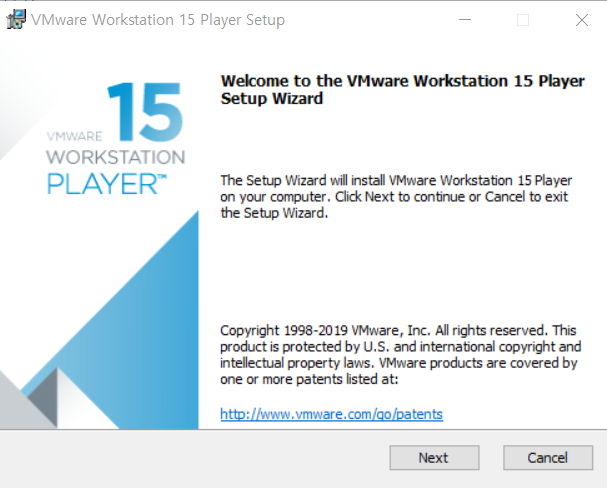Close the VMware Setup window
This screenshot has height=488, width=607.
[x=581, y=20]
